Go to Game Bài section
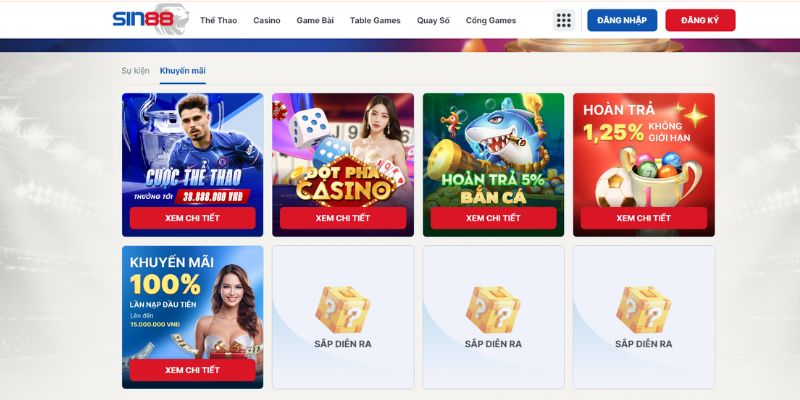The width and height of the screenshot is (800, 400). point(315,20)
